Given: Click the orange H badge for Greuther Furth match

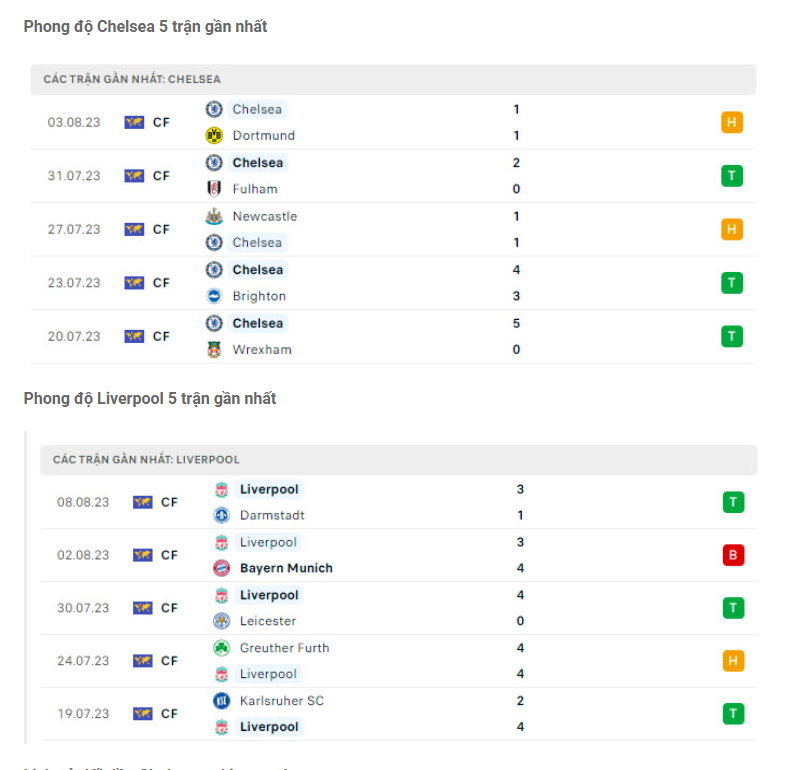Looking at the screenshot, I should 733,661.
